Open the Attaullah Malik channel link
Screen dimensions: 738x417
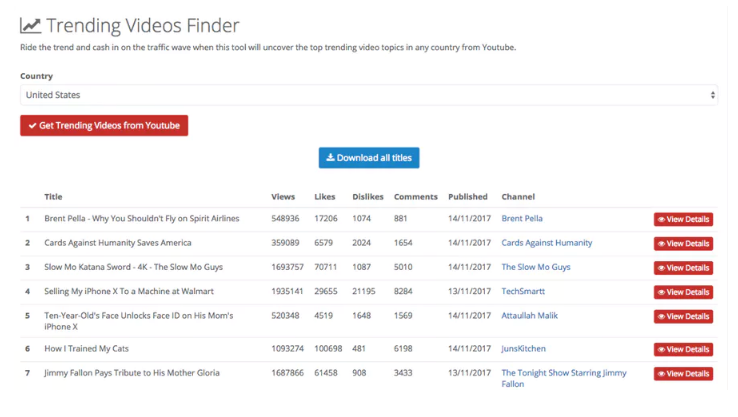click(529, 315)
